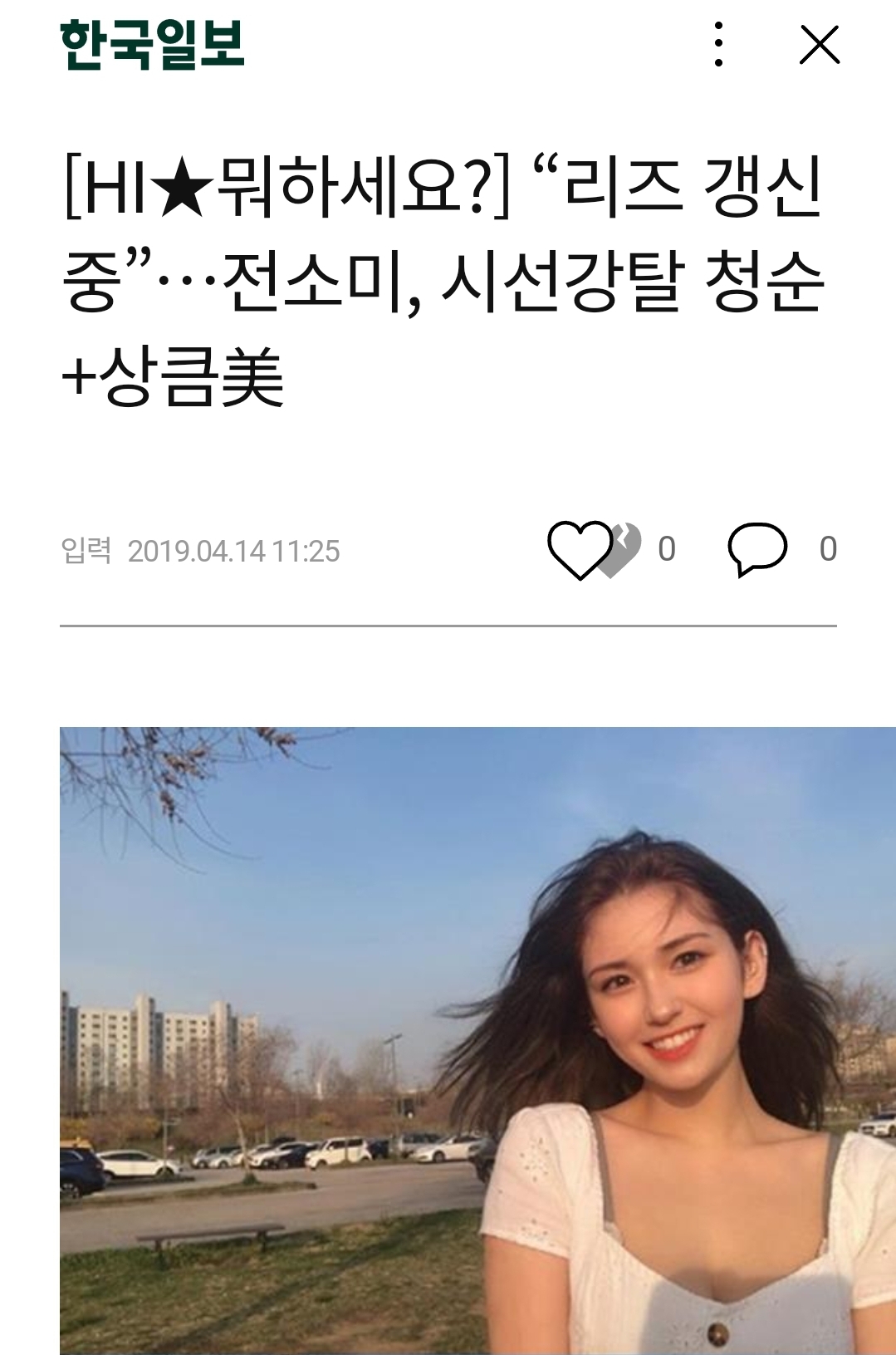Like the article with the heart icon
Image resolution: width=896 pixels, height=1355 pixels.
[579, 549]
